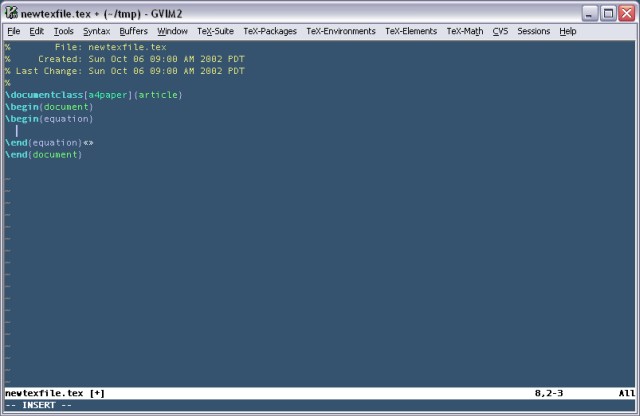640x416 pixels.
Task: Open the Window menu
Action: [x=172, y=31]
